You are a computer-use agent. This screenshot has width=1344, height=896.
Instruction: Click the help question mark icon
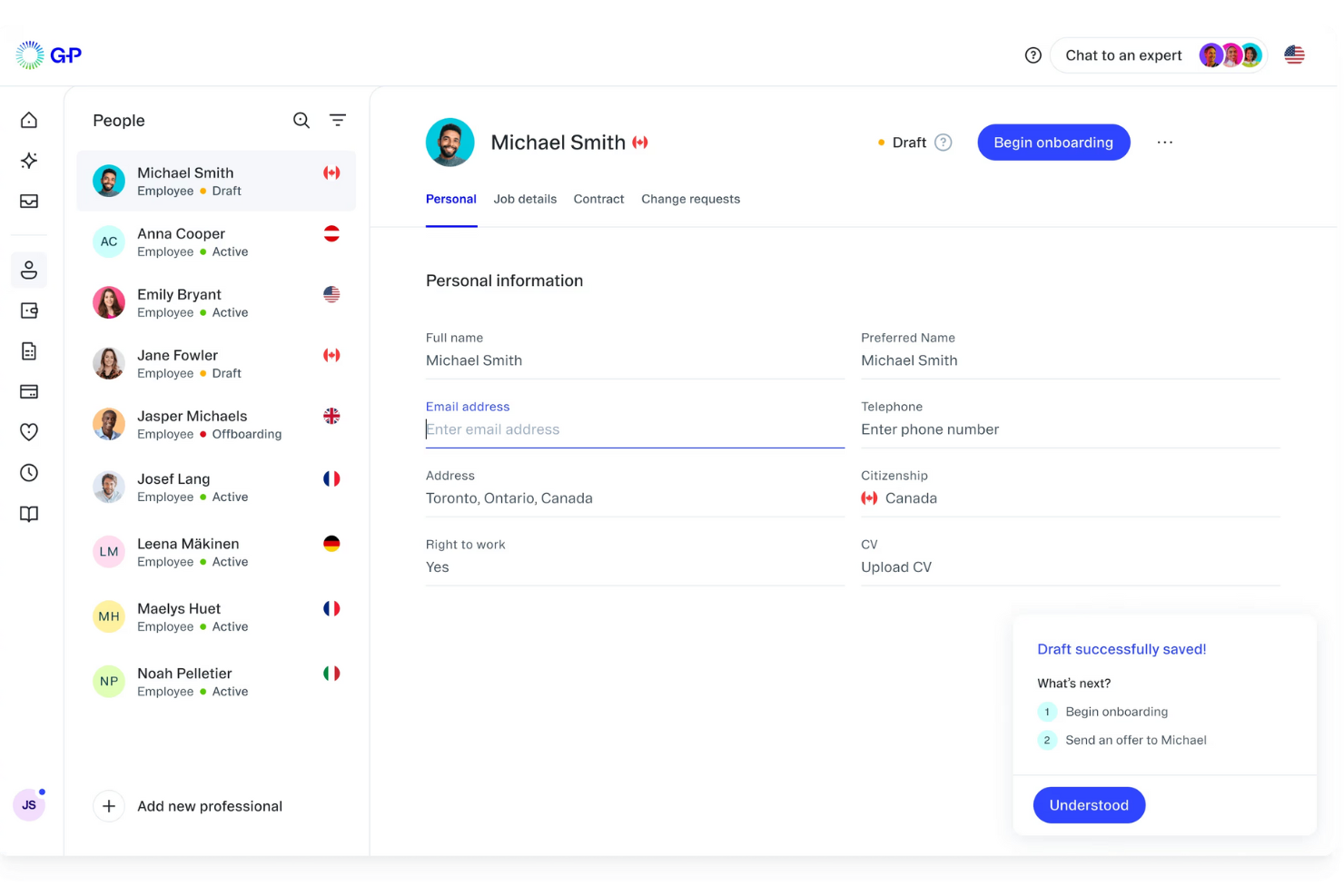(1033, 55)
